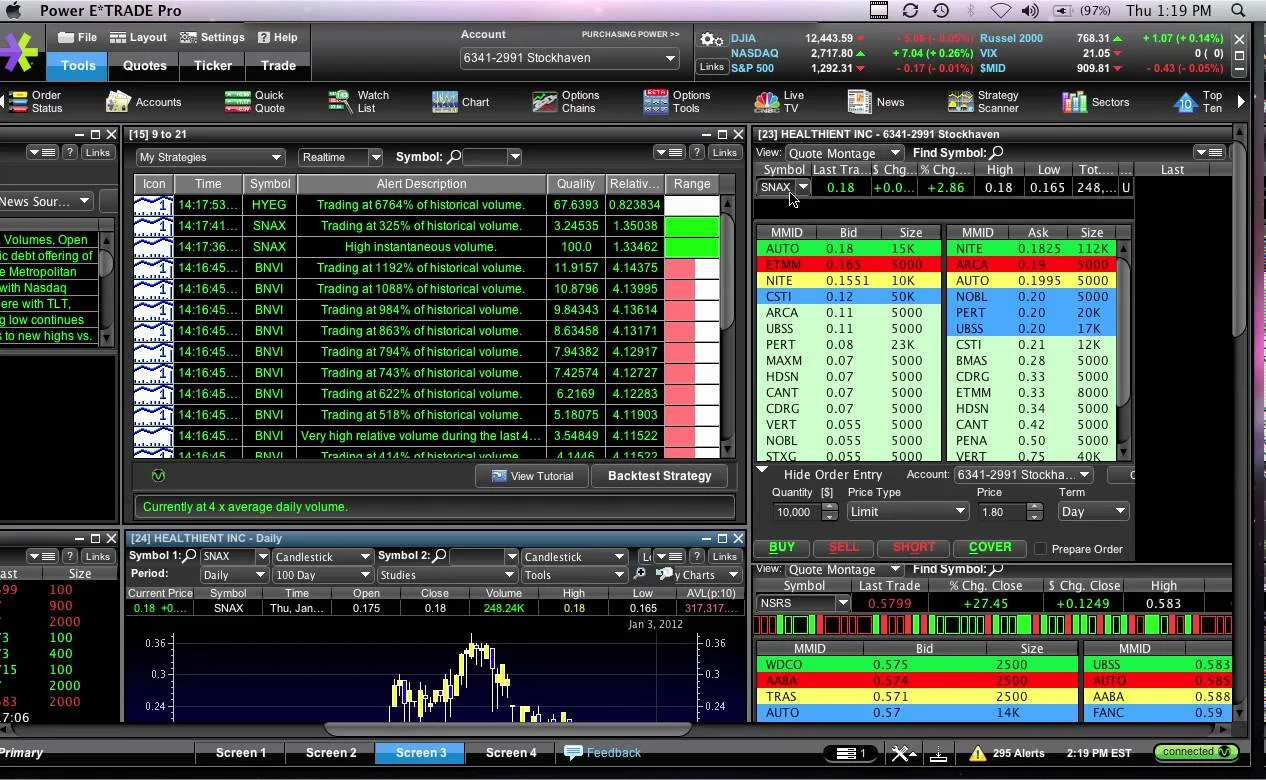Open the My Strategies dropdown

pyautogui.click(x=210, y=157)
